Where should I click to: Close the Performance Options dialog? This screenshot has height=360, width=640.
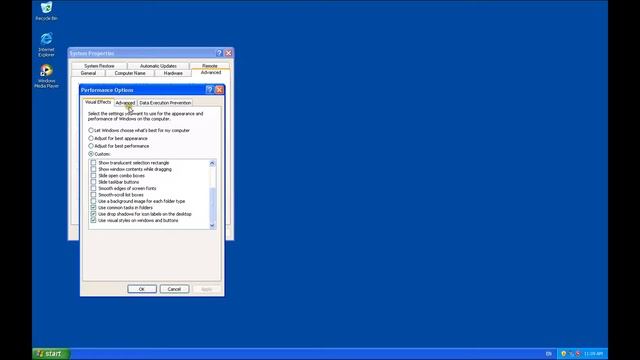point(219,90)
